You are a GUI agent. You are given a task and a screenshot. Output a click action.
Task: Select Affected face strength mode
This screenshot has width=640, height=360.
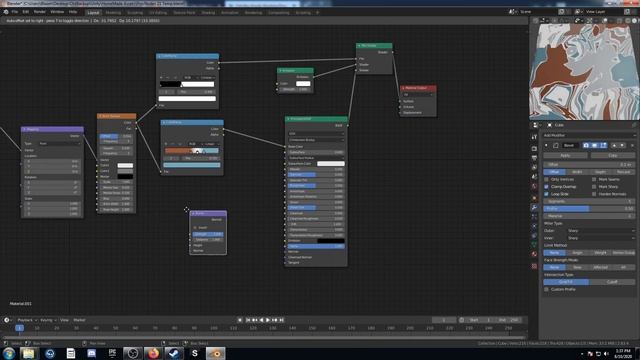click(x=600, y=267)
